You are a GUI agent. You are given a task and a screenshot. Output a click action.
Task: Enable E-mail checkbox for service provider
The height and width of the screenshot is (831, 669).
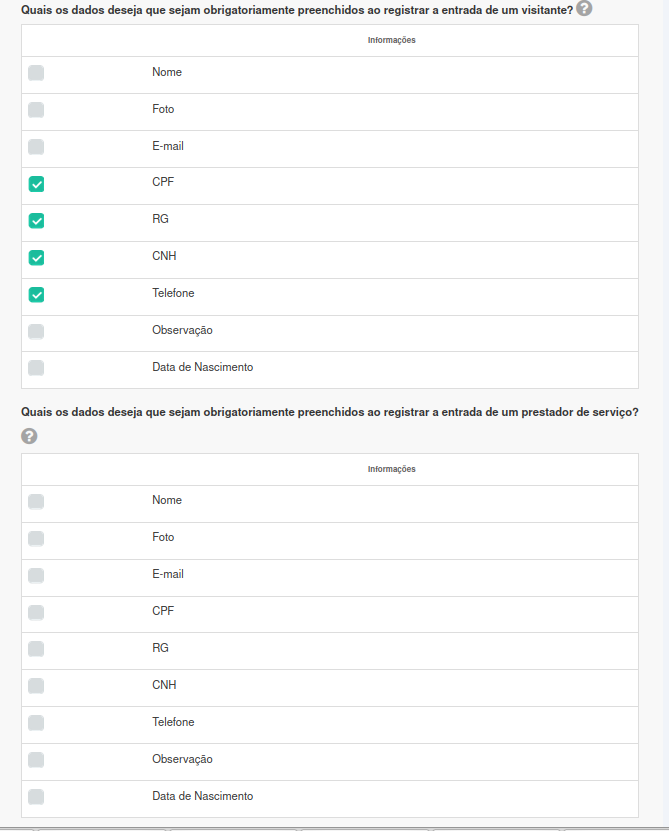(x=36, y=576)
